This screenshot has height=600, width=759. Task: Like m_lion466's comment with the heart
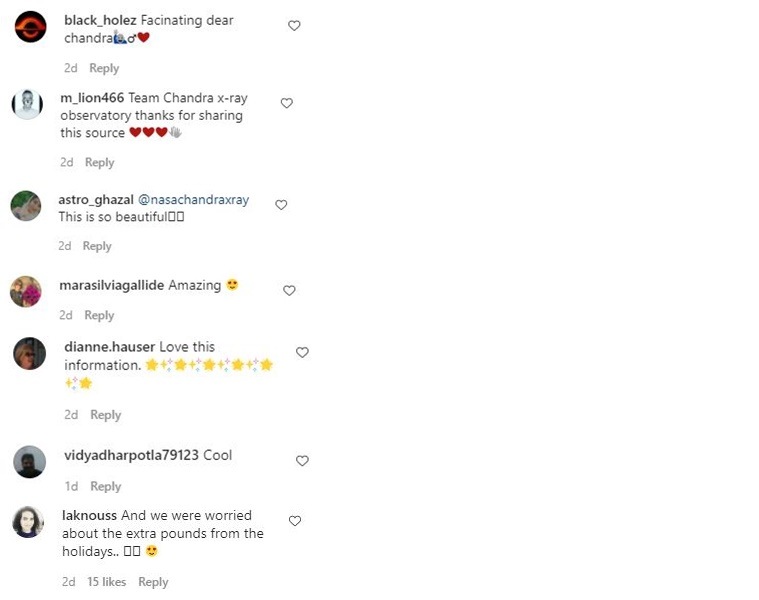point(287,103)
